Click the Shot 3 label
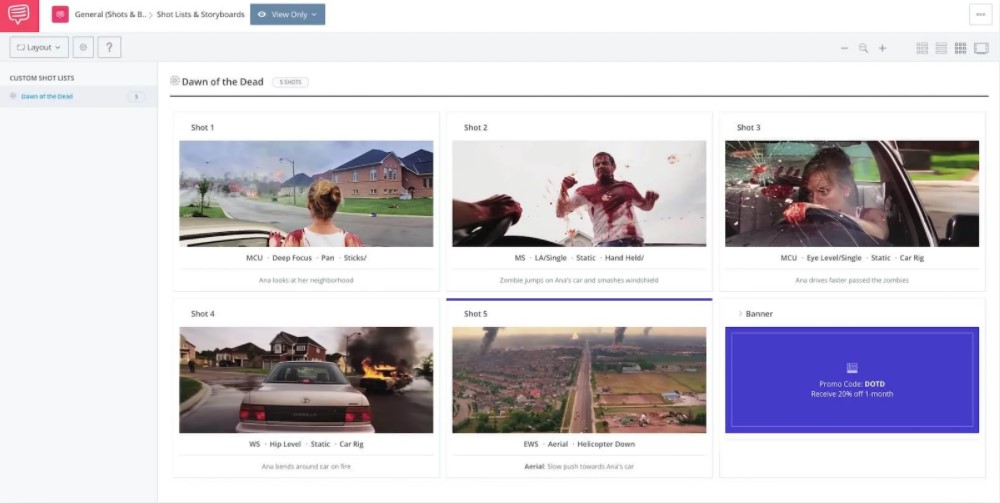Image resolution: width=1000 pixels, height=503 pixels. click(749, 128)
